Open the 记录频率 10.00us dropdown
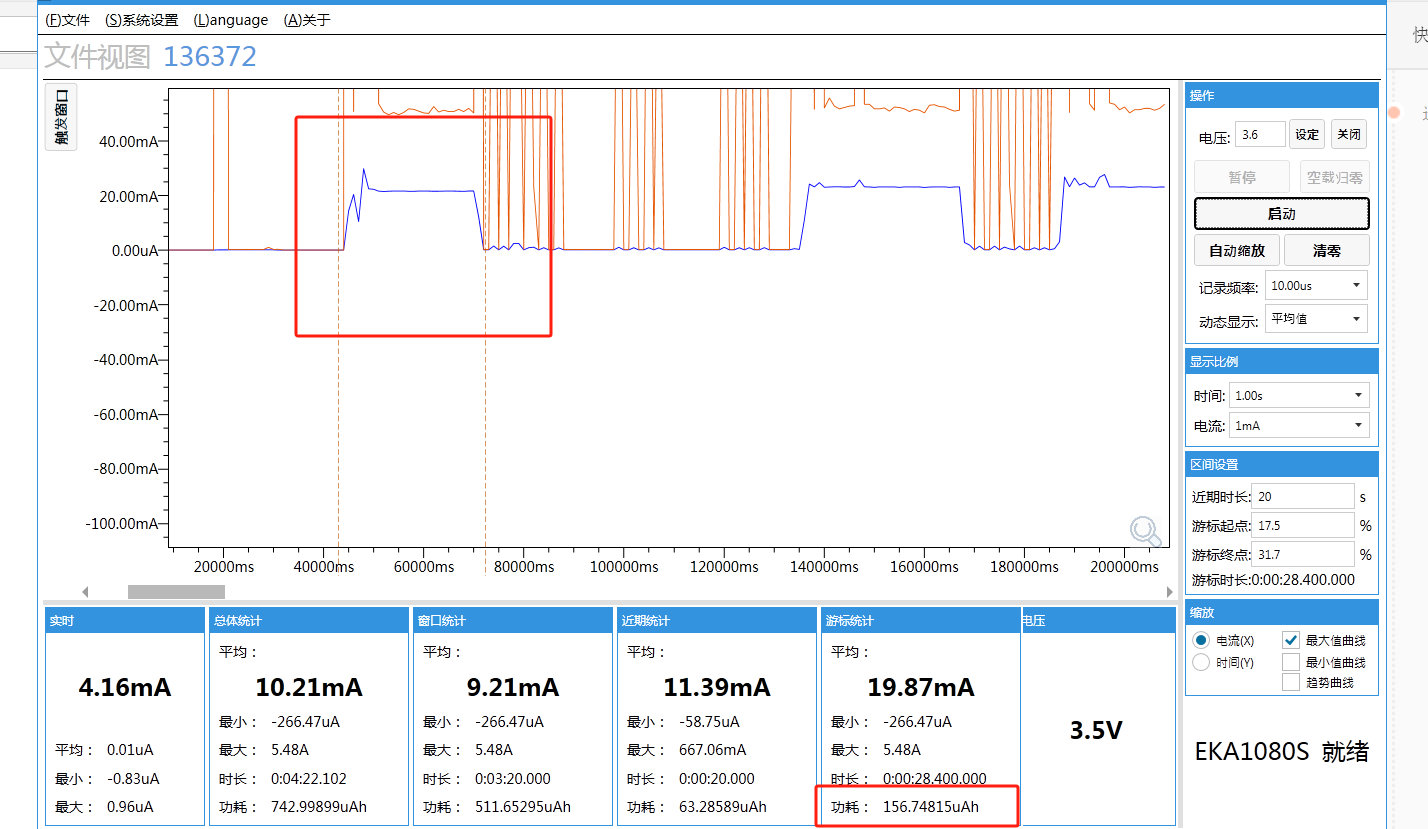Image resolution: width=1428 pixels, height=829 pixels. tap(1316, 285)
